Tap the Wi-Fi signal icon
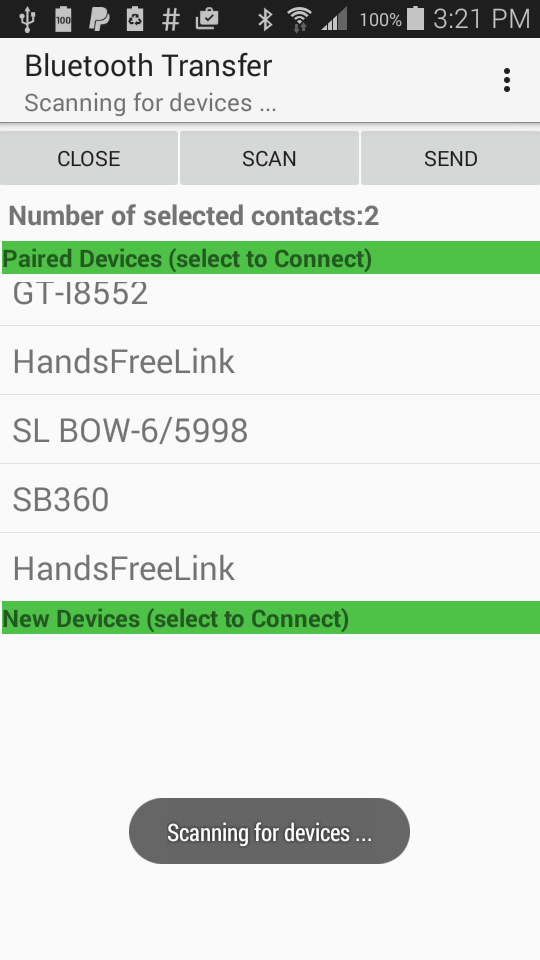 tap(299, 20)
